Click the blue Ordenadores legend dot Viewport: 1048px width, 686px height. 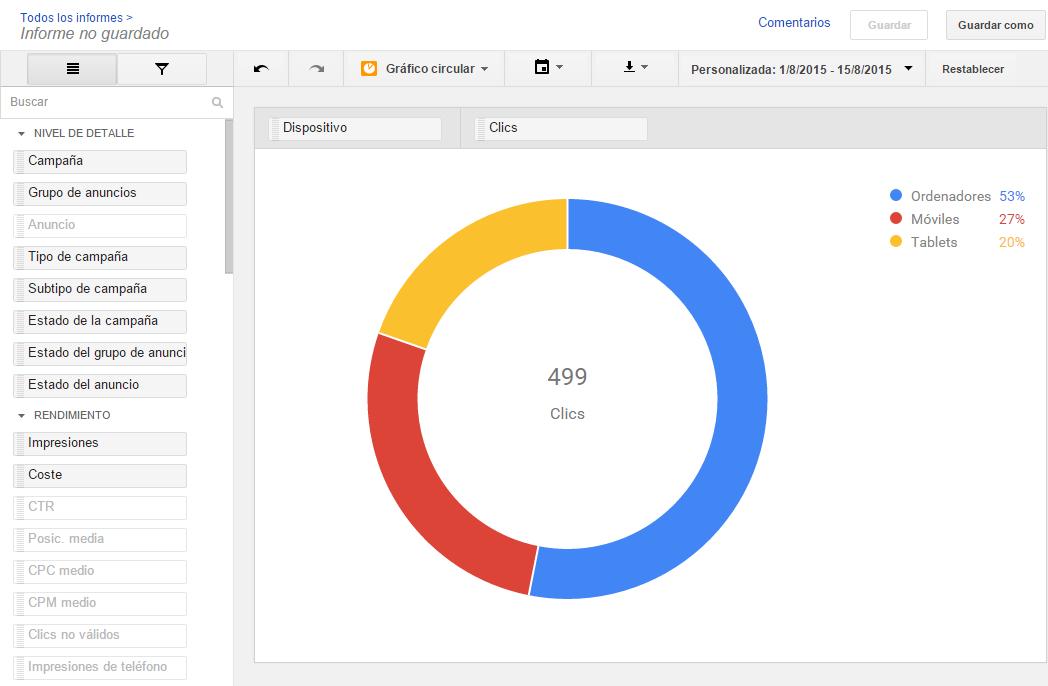coord(896,195)
